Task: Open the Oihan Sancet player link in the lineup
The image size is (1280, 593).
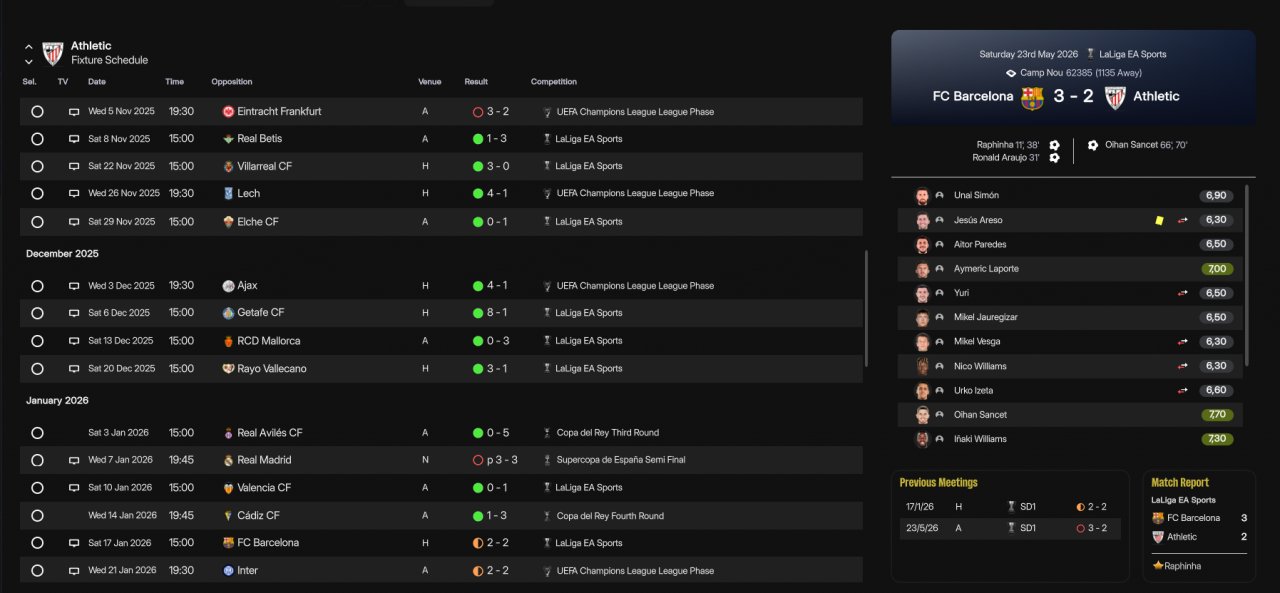Action: click(980, 415)
